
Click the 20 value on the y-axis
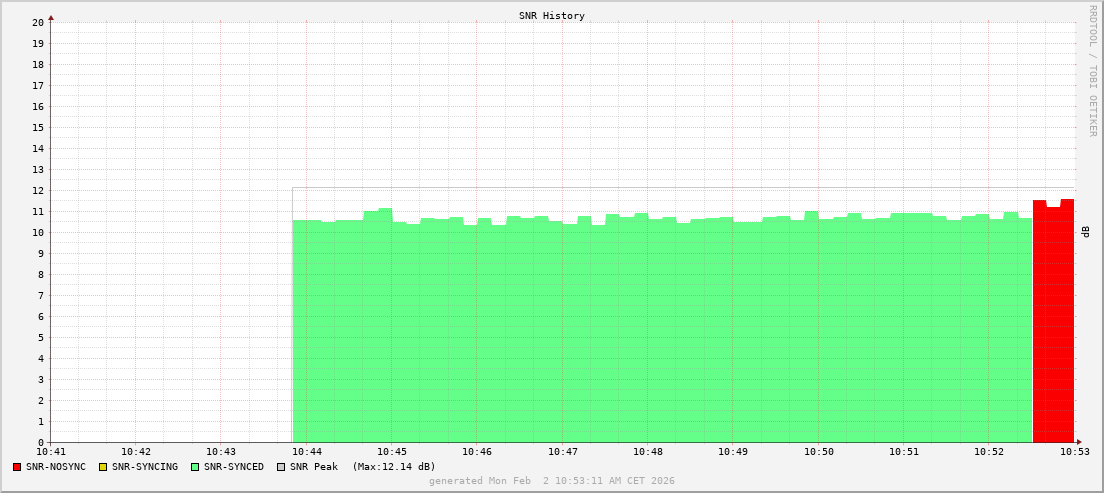coord(37,22)
